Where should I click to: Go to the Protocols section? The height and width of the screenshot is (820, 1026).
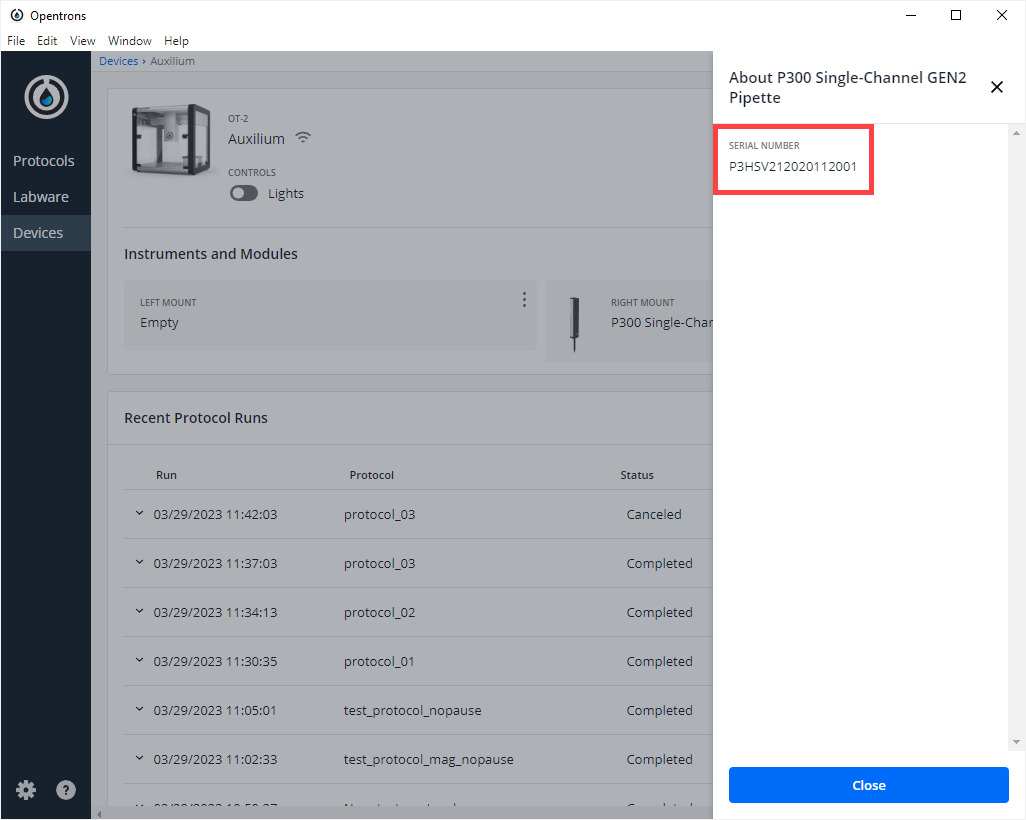point(44,161)
